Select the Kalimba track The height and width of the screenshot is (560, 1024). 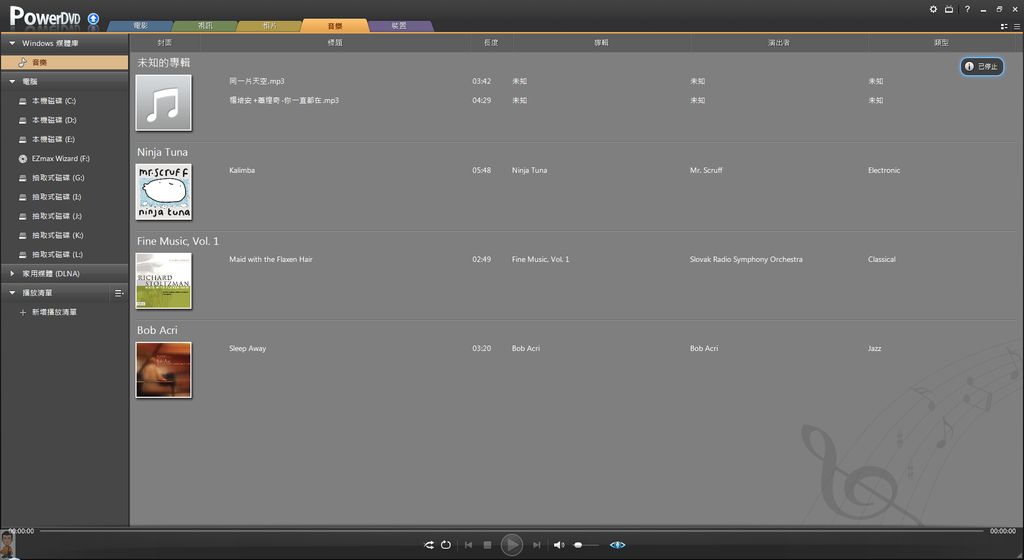pyautogui.click(x=242, y=170)
